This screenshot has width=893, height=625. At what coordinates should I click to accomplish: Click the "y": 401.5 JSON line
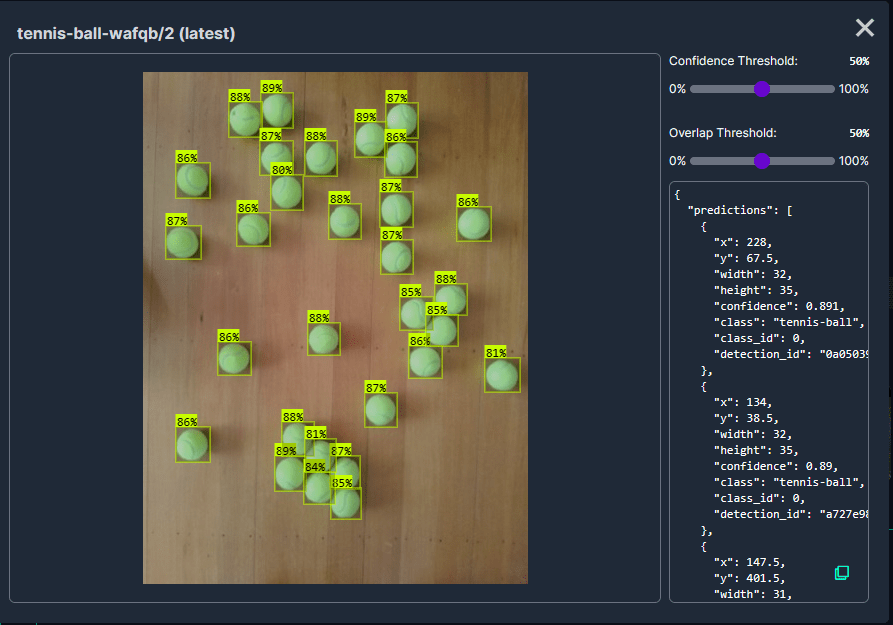(748, 578)
